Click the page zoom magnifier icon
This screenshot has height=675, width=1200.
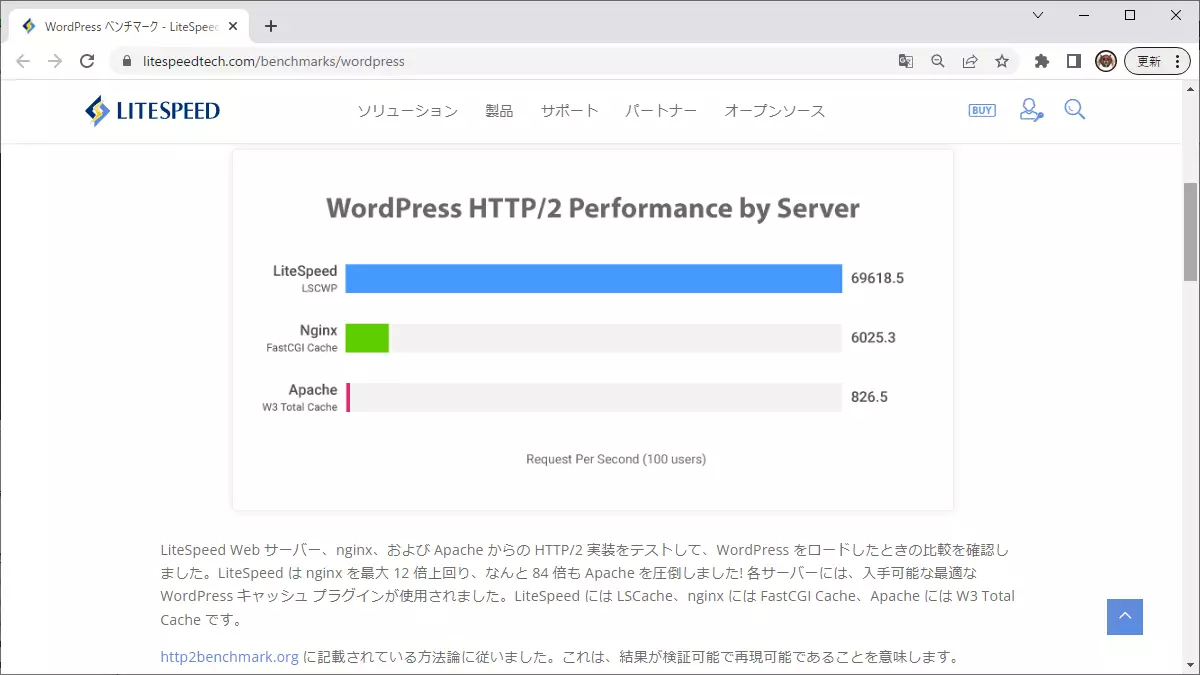point(938,61)
